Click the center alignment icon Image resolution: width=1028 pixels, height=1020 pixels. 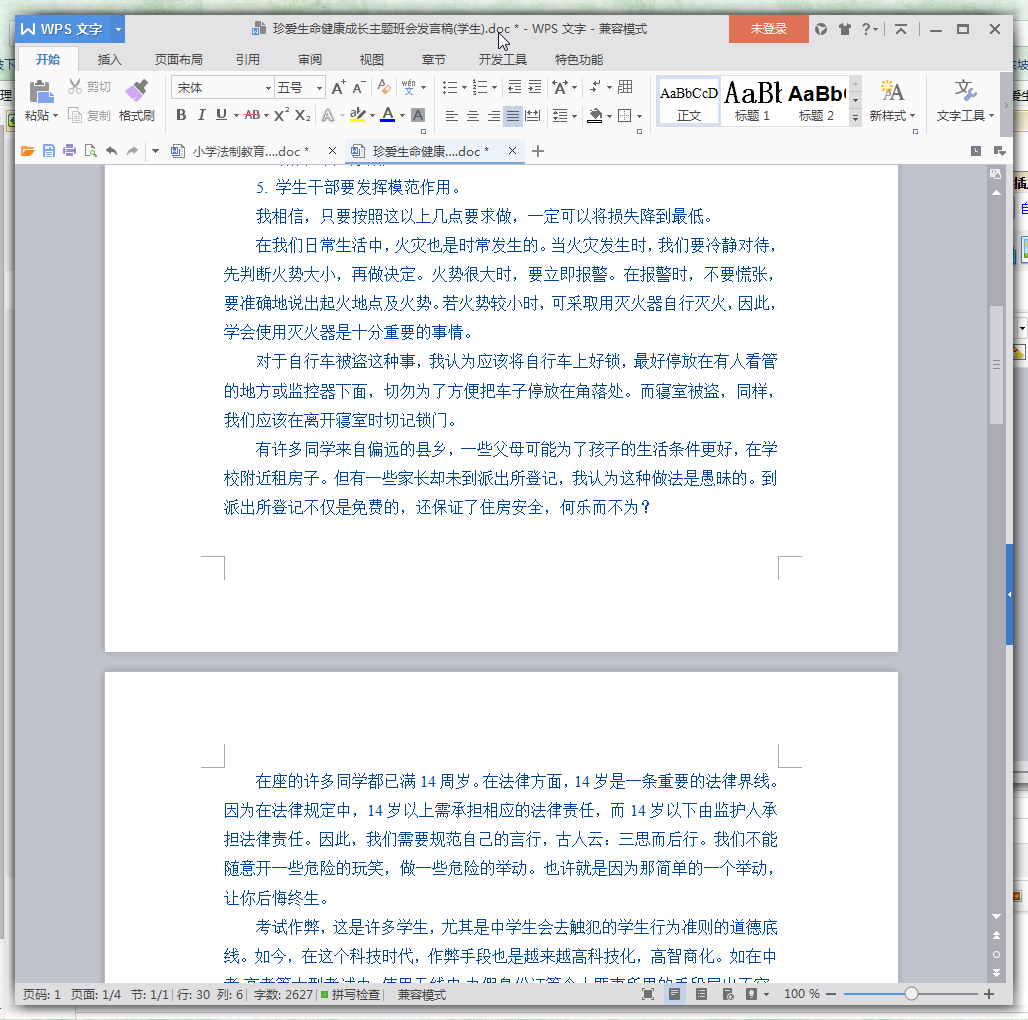473,116
